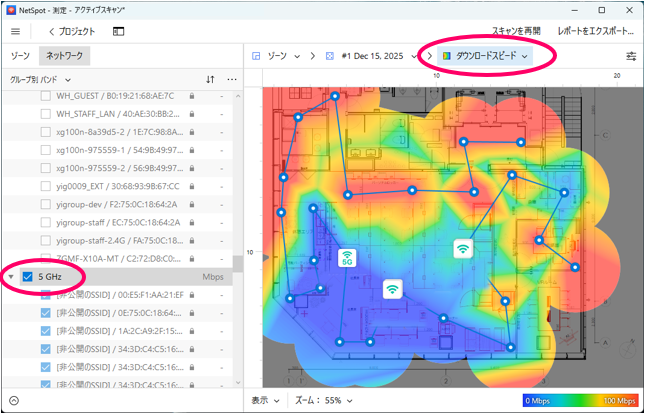This screenshot has height=415, width=646.
Task: Click the Mbps color gradient legend
Action: pos(580,400)
